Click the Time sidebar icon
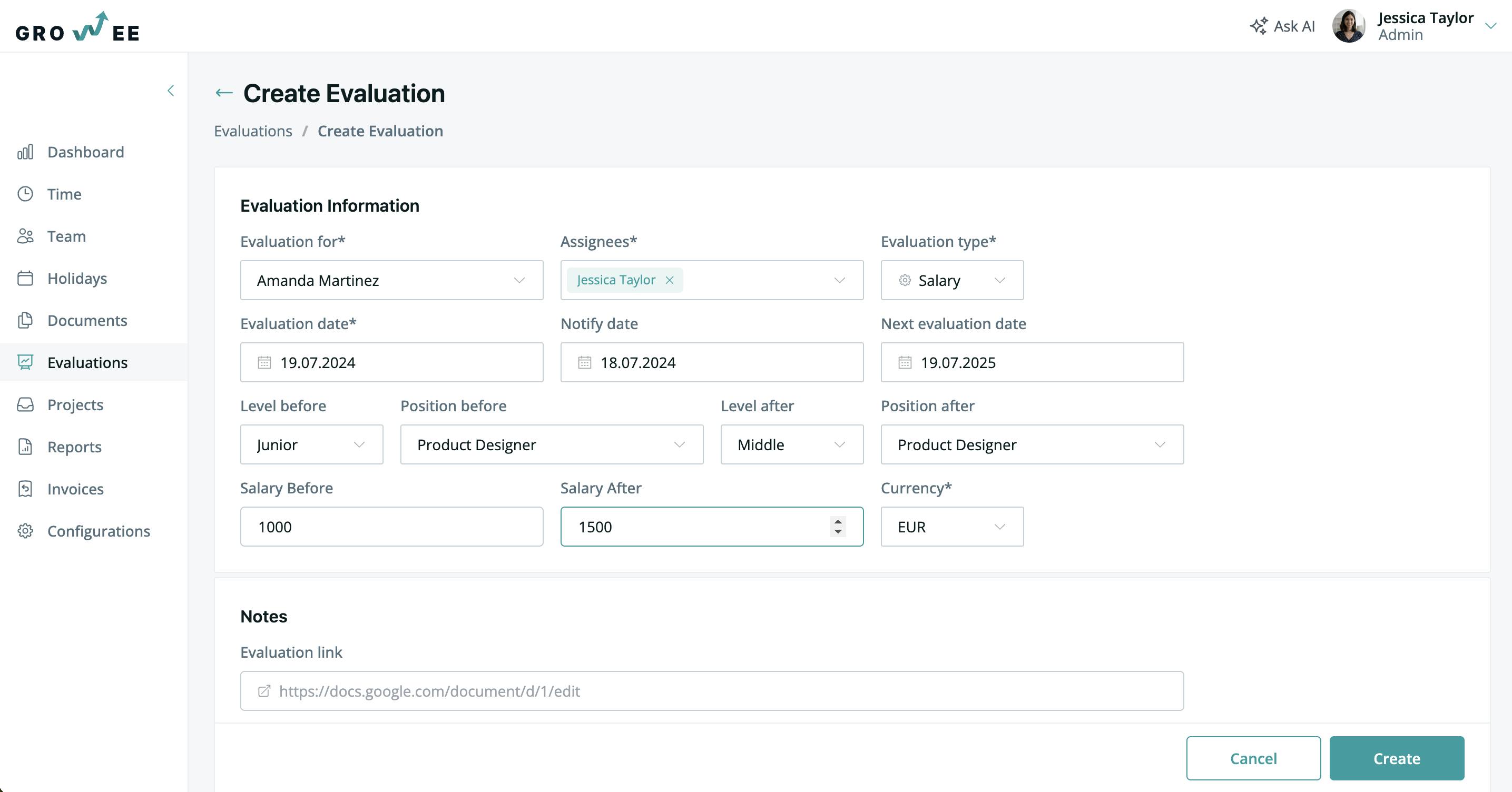The width and height of the screenshot is (1512, 792). pos(28,194)
